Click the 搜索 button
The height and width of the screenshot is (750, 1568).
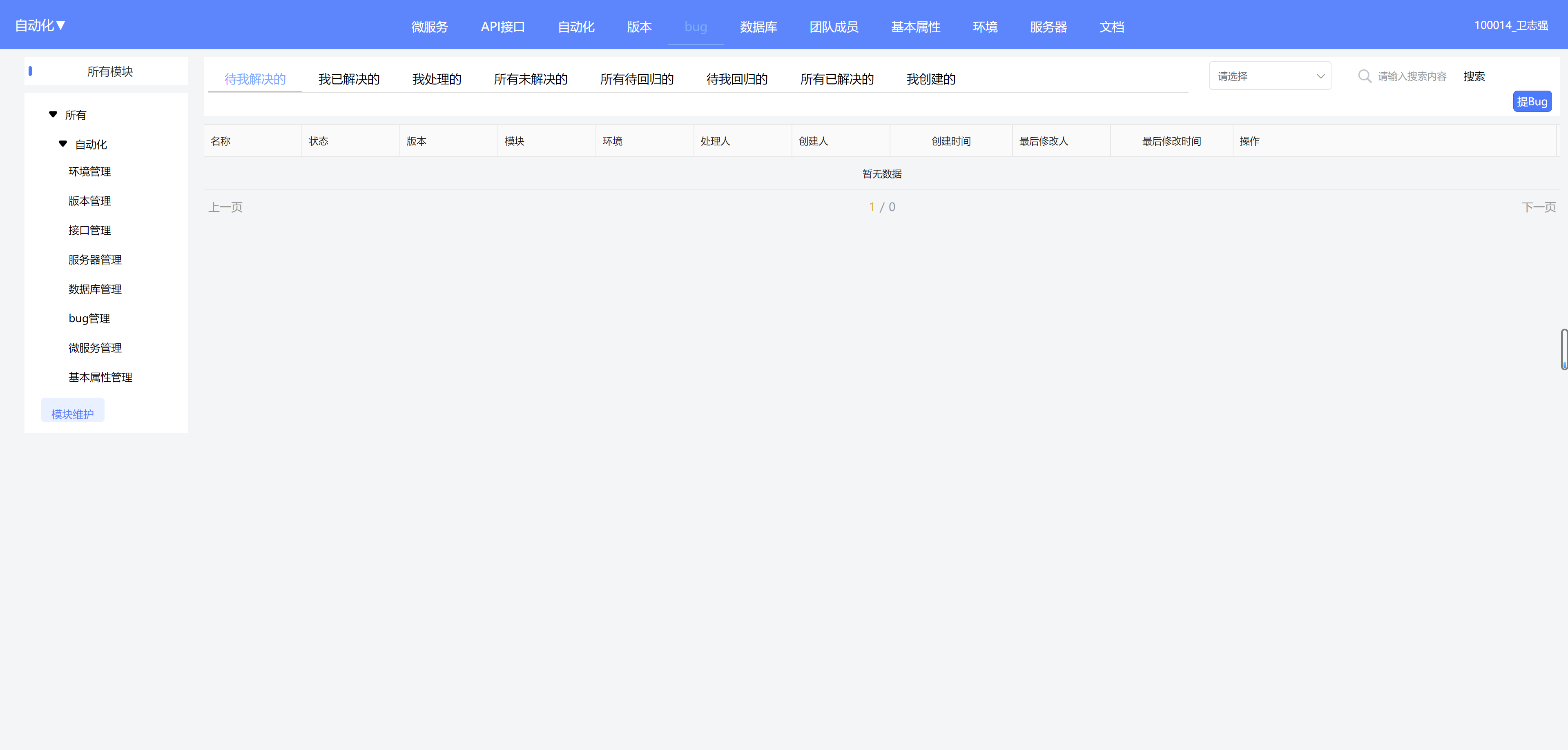coord(1474,76)
